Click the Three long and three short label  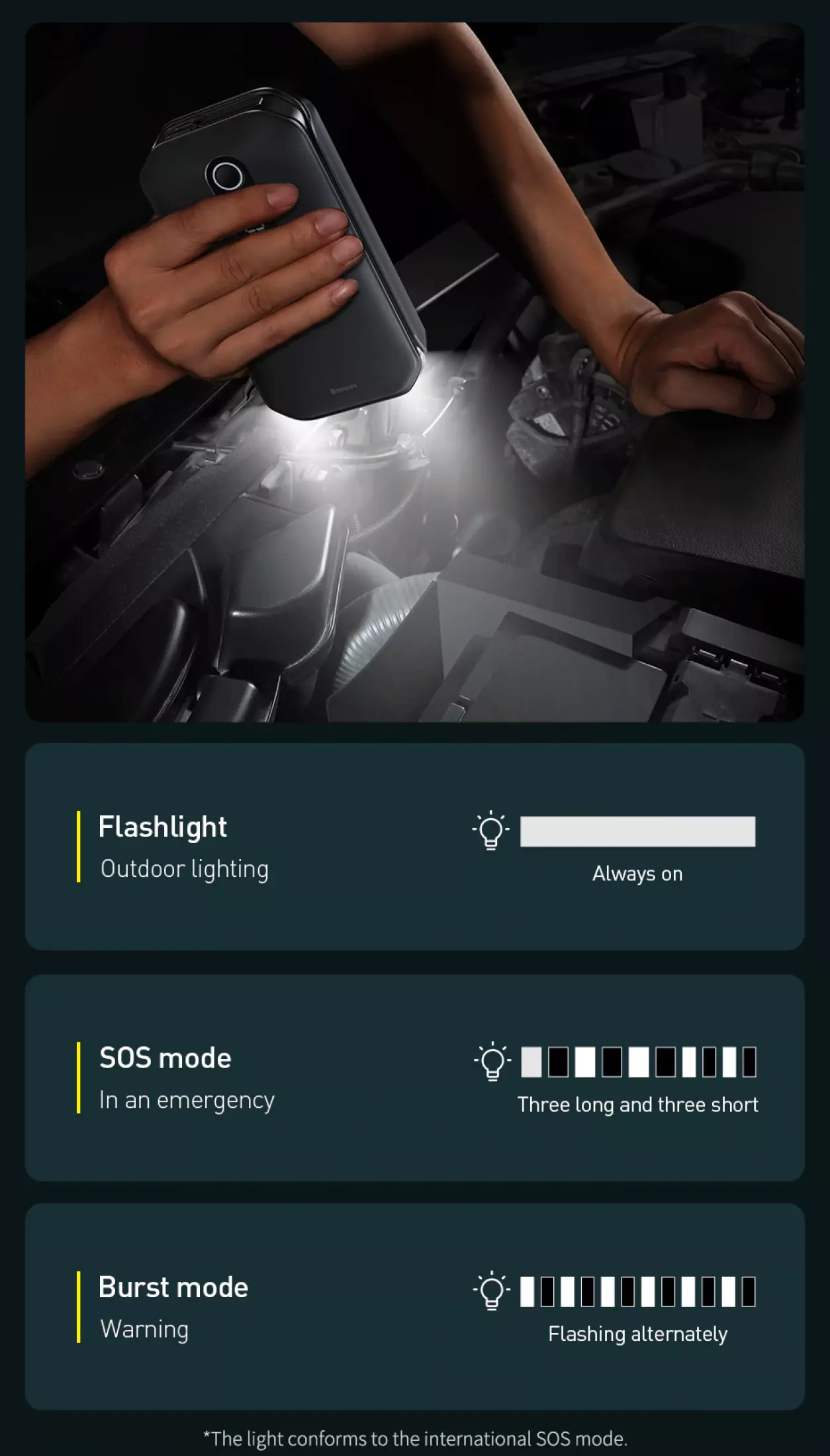click(638, 1105)
